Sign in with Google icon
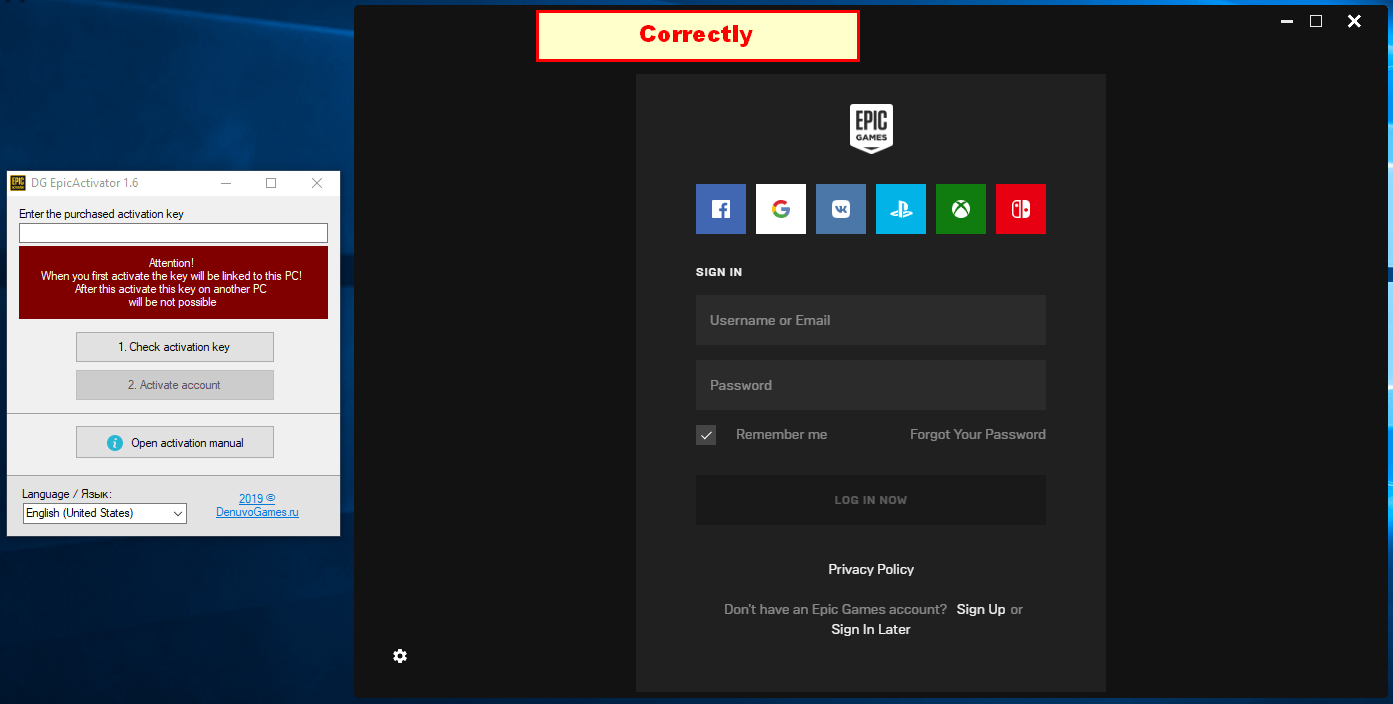 (781, 209)
